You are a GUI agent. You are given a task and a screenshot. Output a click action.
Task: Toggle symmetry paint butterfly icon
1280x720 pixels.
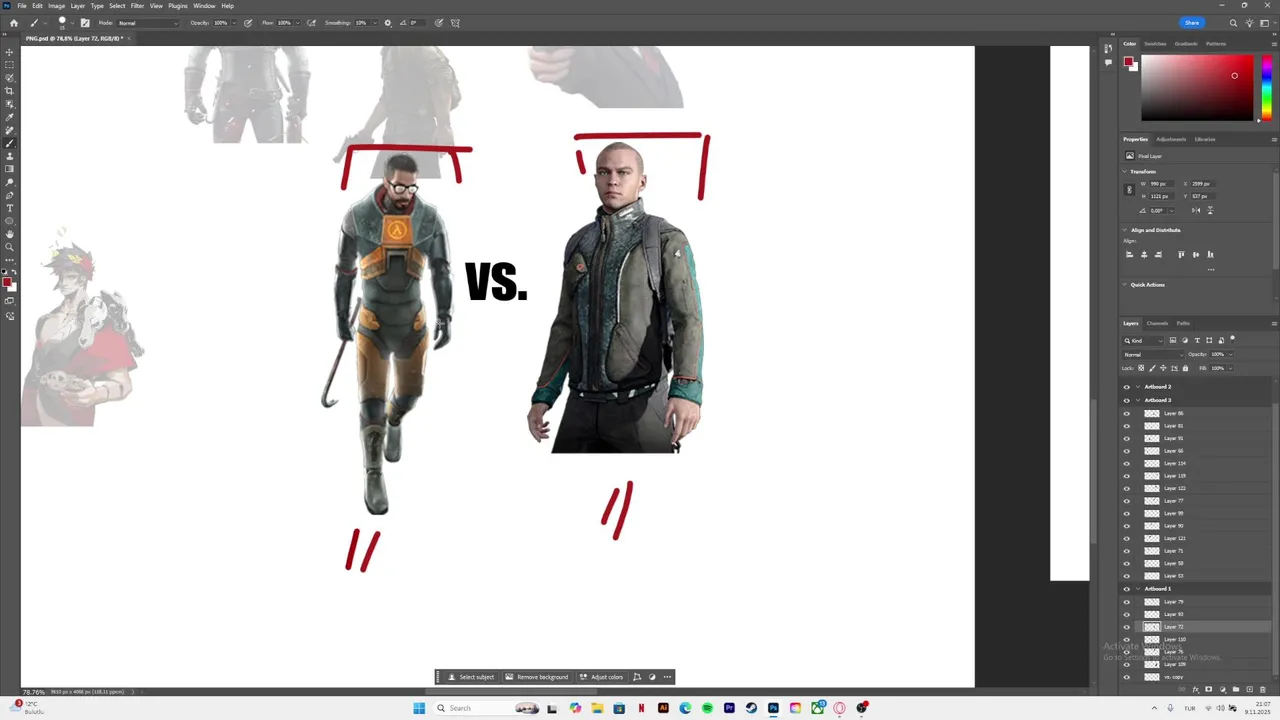pos(455,23)
